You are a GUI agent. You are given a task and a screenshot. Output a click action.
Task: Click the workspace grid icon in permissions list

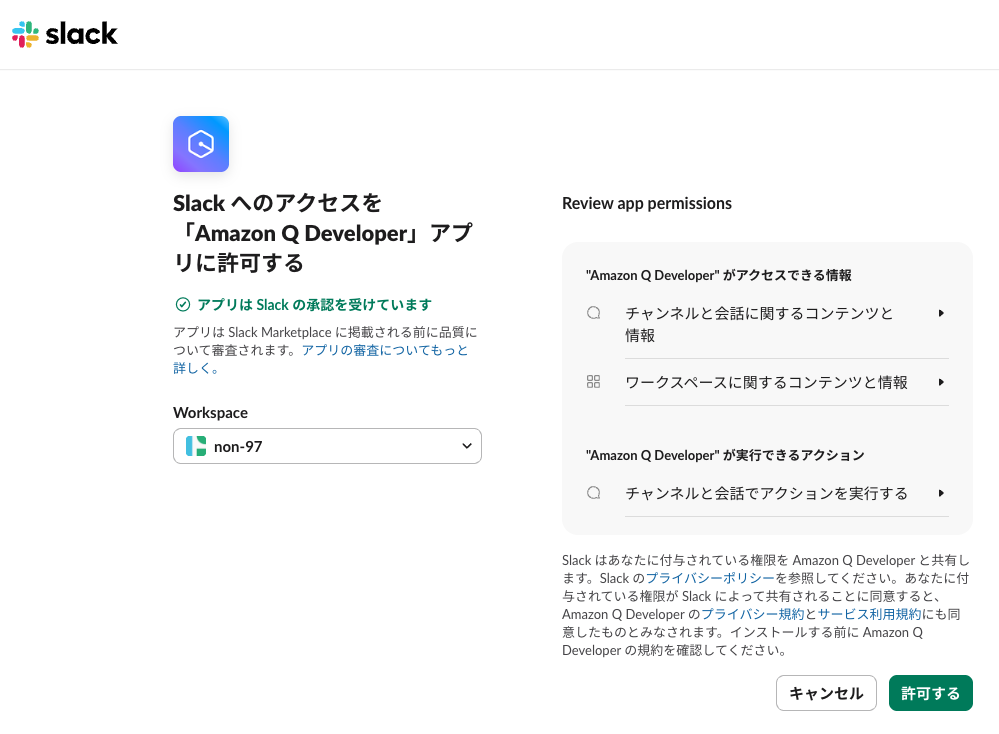pos(593,381)
